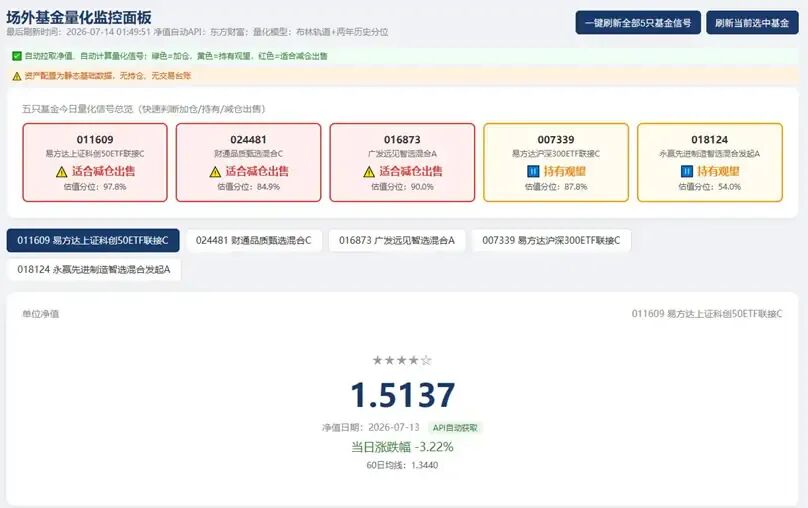Click warning triangle in orange asset notice
This screenshot has height=508, width=808.
pos(16,76)
